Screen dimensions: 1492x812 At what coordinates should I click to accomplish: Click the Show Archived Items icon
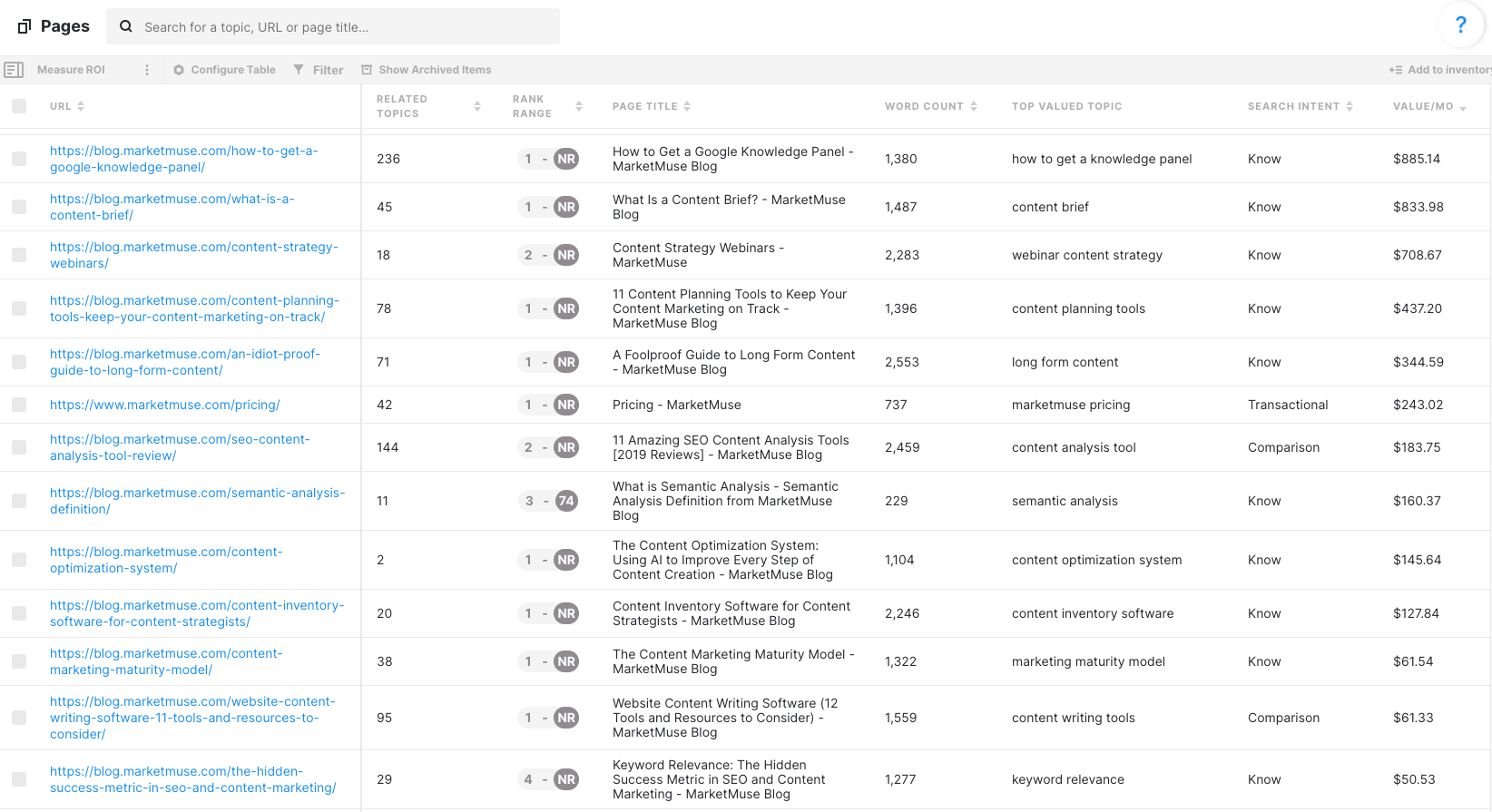pos(367,70)
